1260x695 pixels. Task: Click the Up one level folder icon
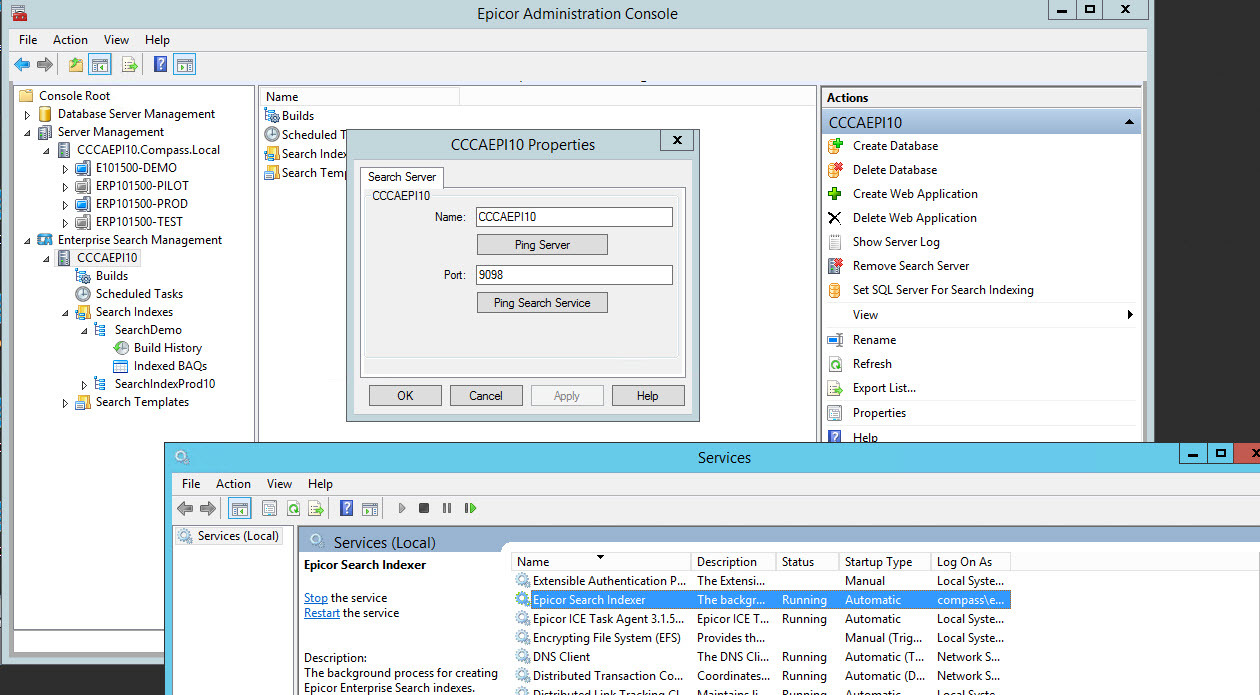(76, 65)
